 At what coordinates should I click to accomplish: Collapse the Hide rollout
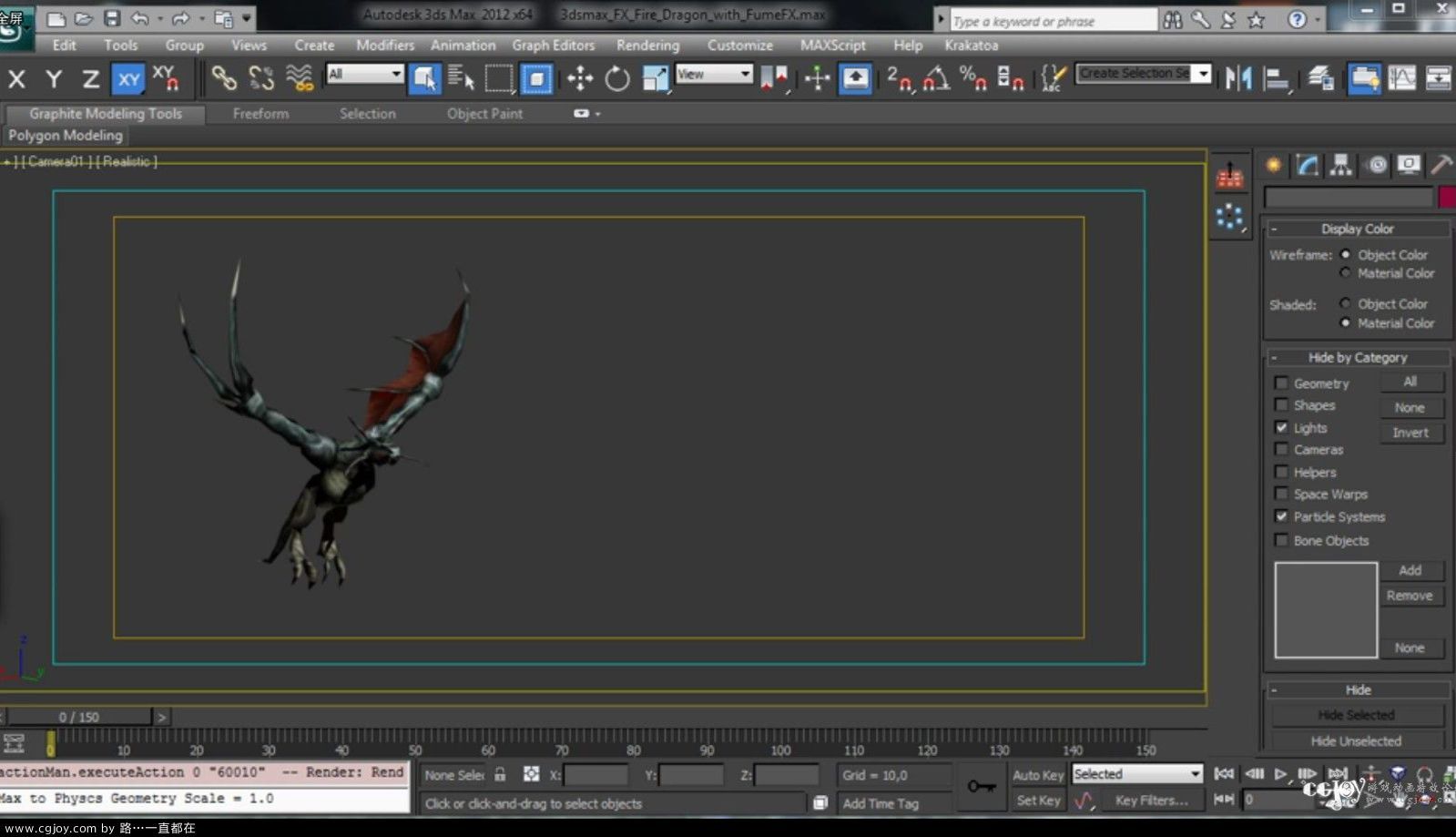pyautogui.click(x=1358, y=690)
